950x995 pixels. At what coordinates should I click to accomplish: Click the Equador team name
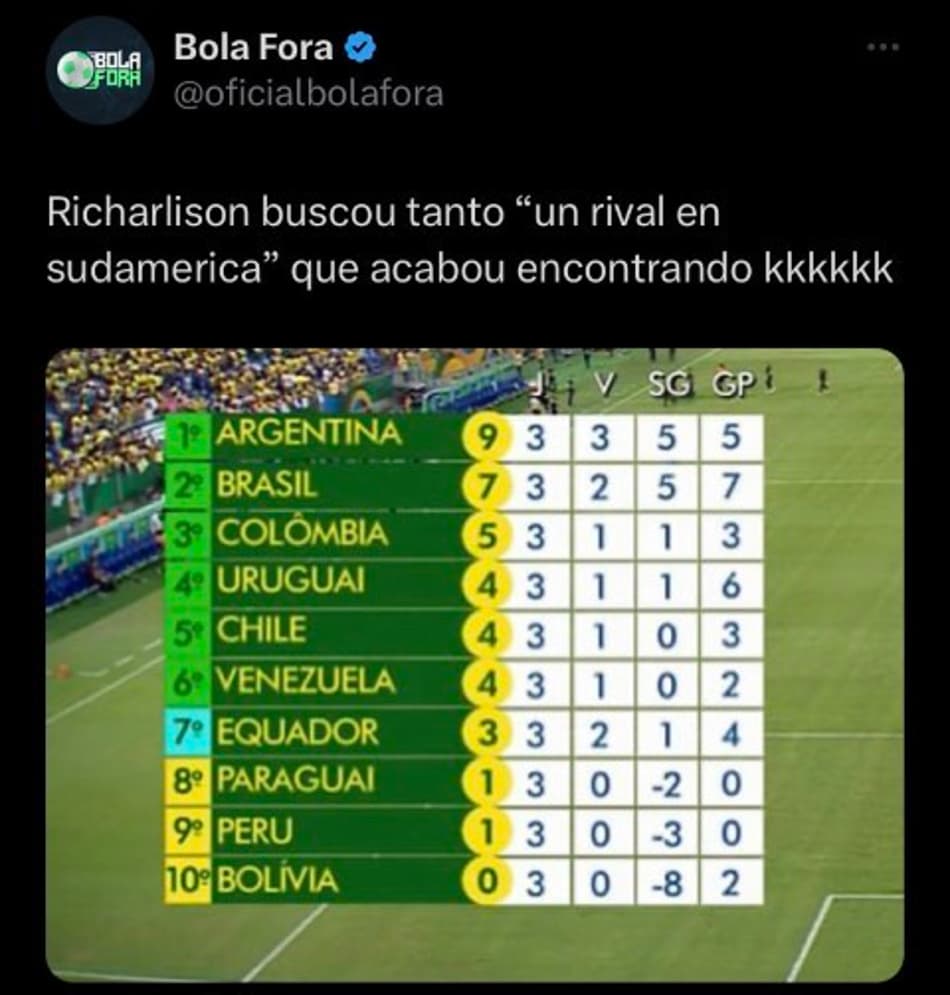298,732
